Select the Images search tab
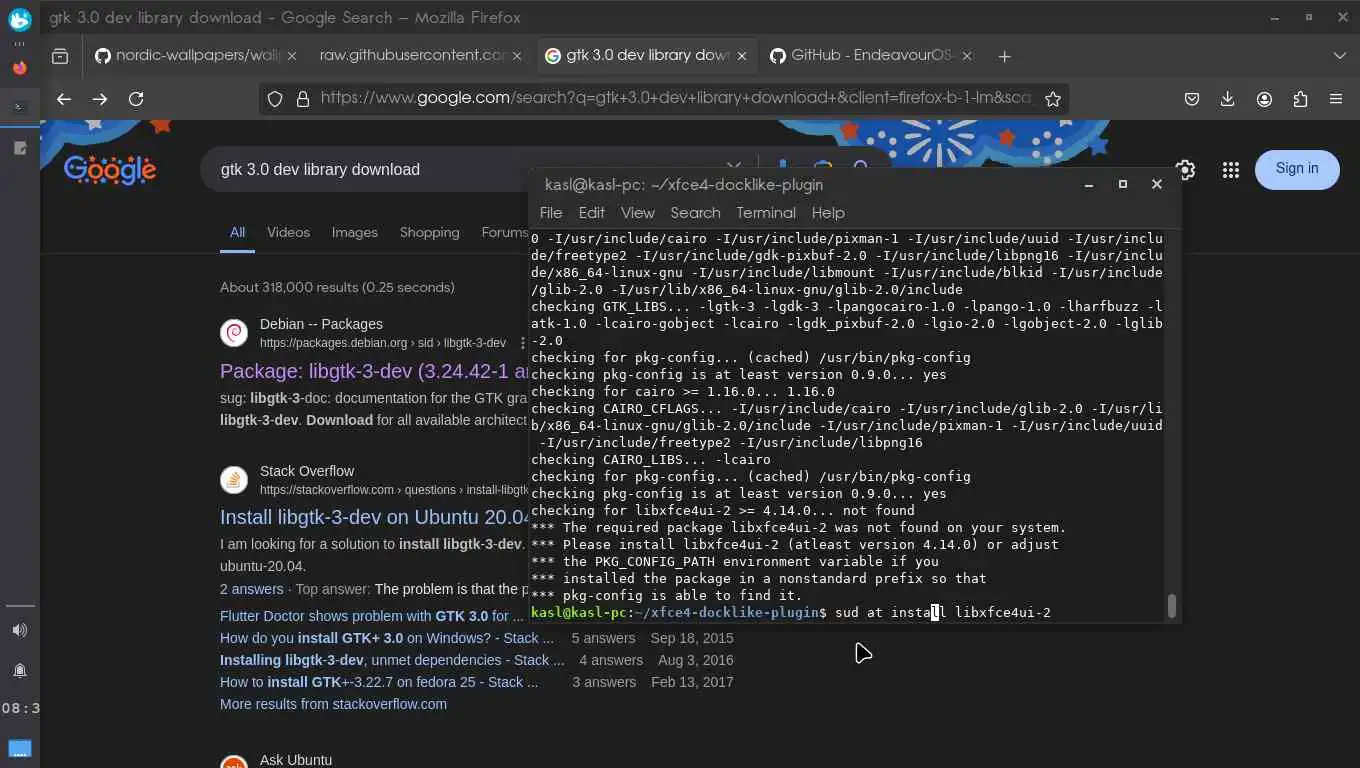The image size is (1360, 768). click(355, 232)
